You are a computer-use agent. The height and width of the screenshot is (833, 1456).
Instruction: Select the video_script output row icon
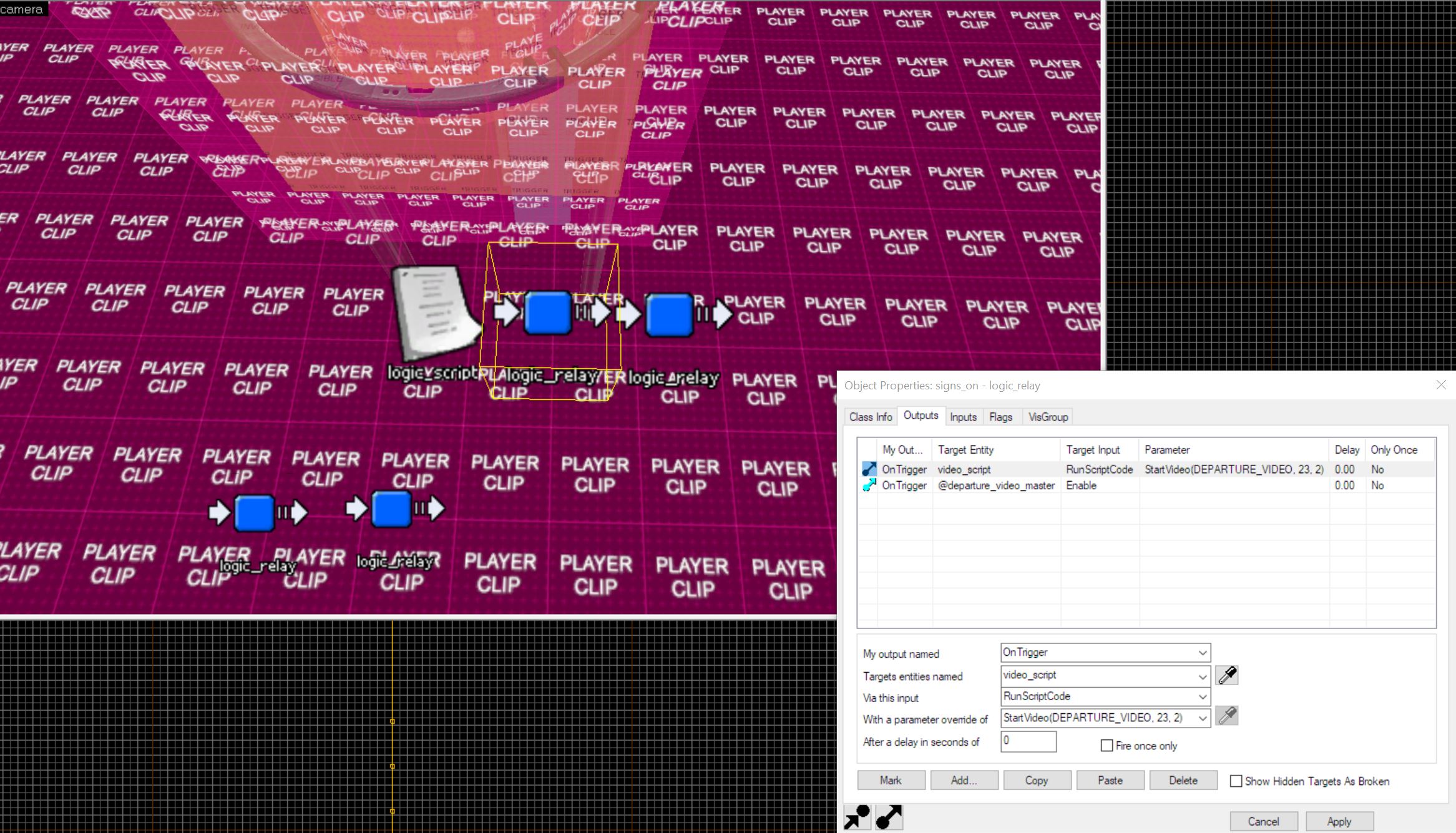pos(869,469)
